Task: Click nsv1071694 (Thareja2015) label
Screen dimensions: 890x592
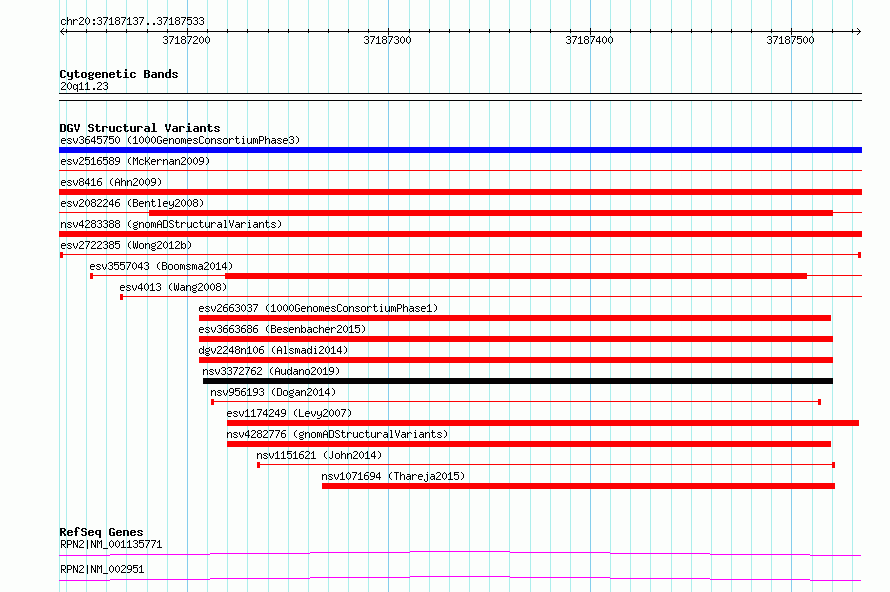Action: 393,476
